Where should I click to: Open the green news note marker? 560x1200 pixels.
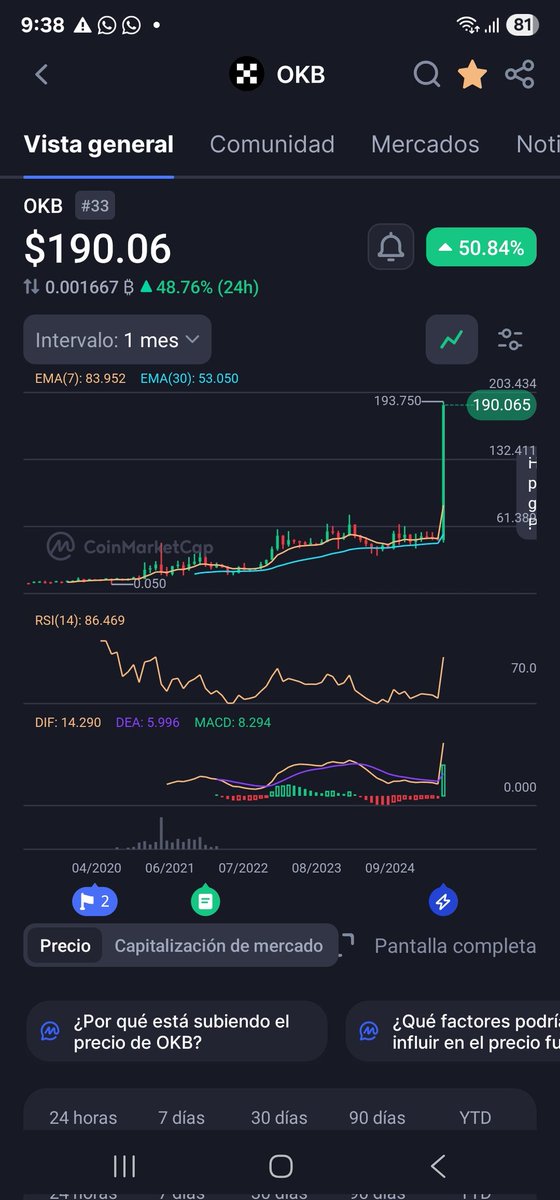click(x=205, y=901)
